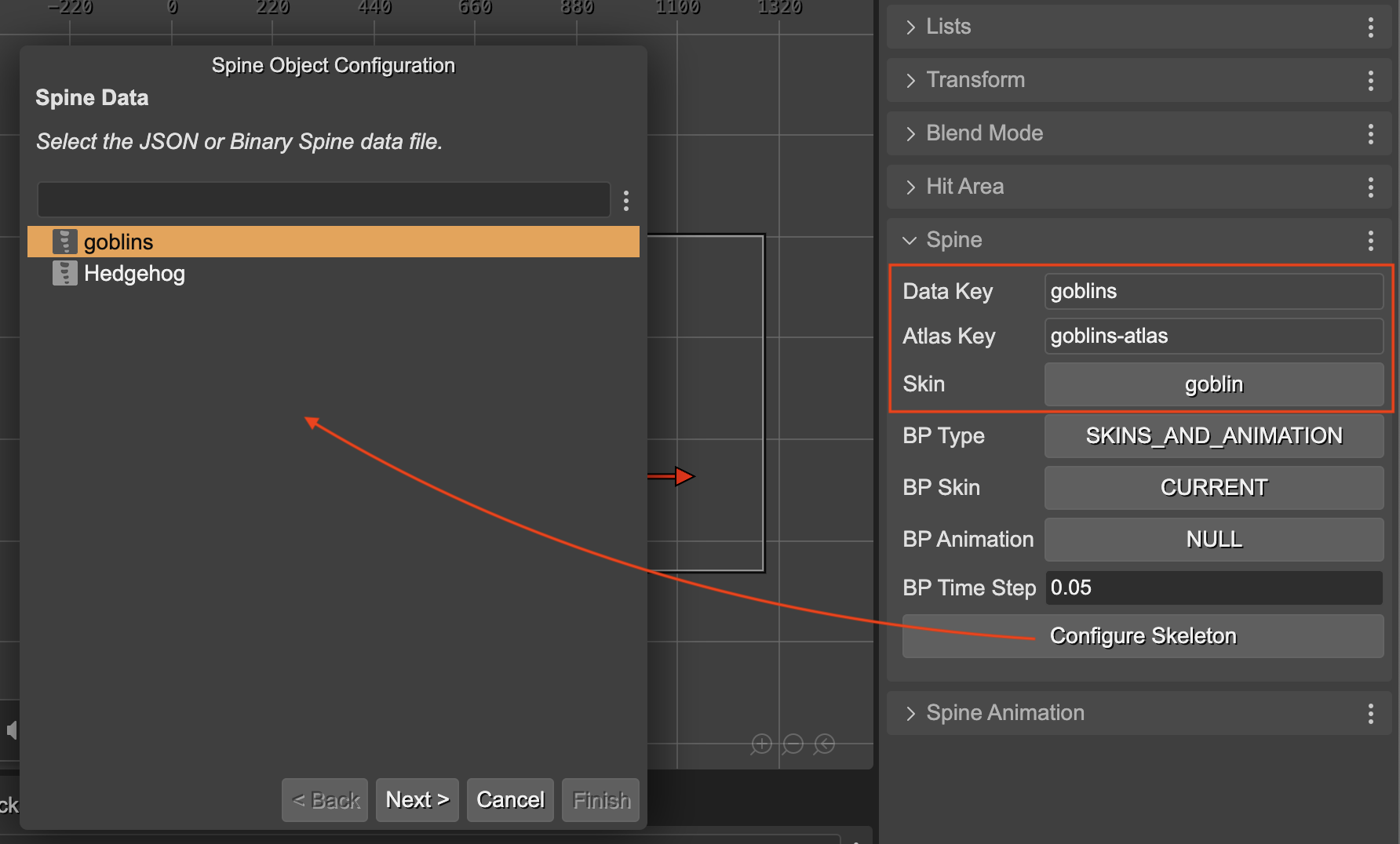Click the Configure Skeleton button
Image resolution: width=1400 pixels, height=844 pixels.
pos(1143,635)
